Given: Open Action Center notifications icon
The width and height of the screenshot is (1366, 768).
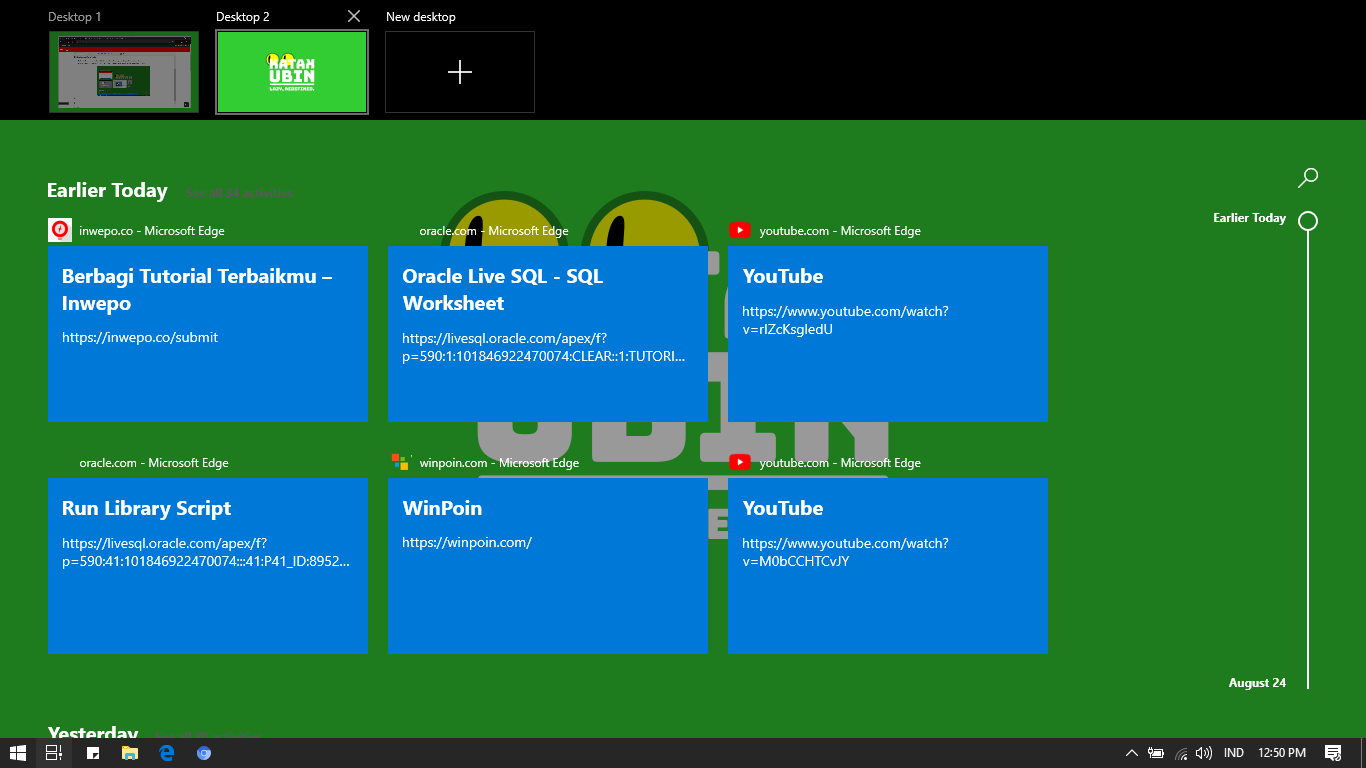Looking at the screenshot, I should pos(1332,753).
